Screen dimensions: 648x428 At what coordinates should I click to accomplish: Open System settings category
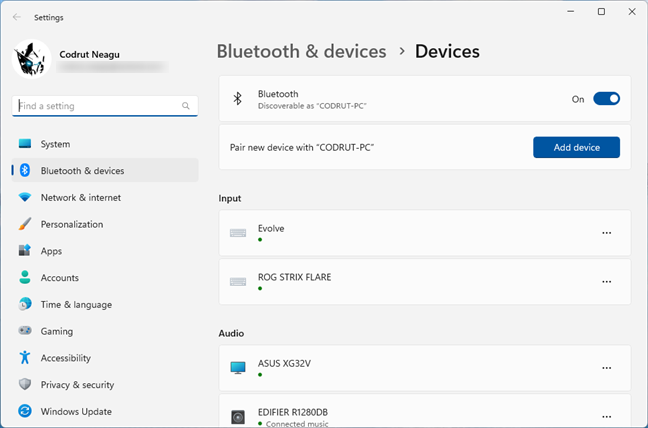coord(105,144)
